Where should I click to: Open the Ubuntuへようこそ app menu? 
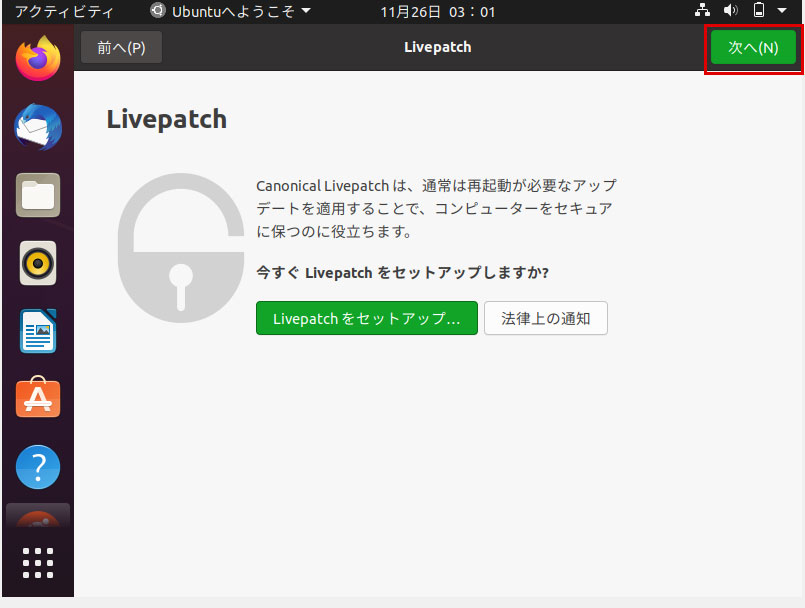click(x=231, y=11)
